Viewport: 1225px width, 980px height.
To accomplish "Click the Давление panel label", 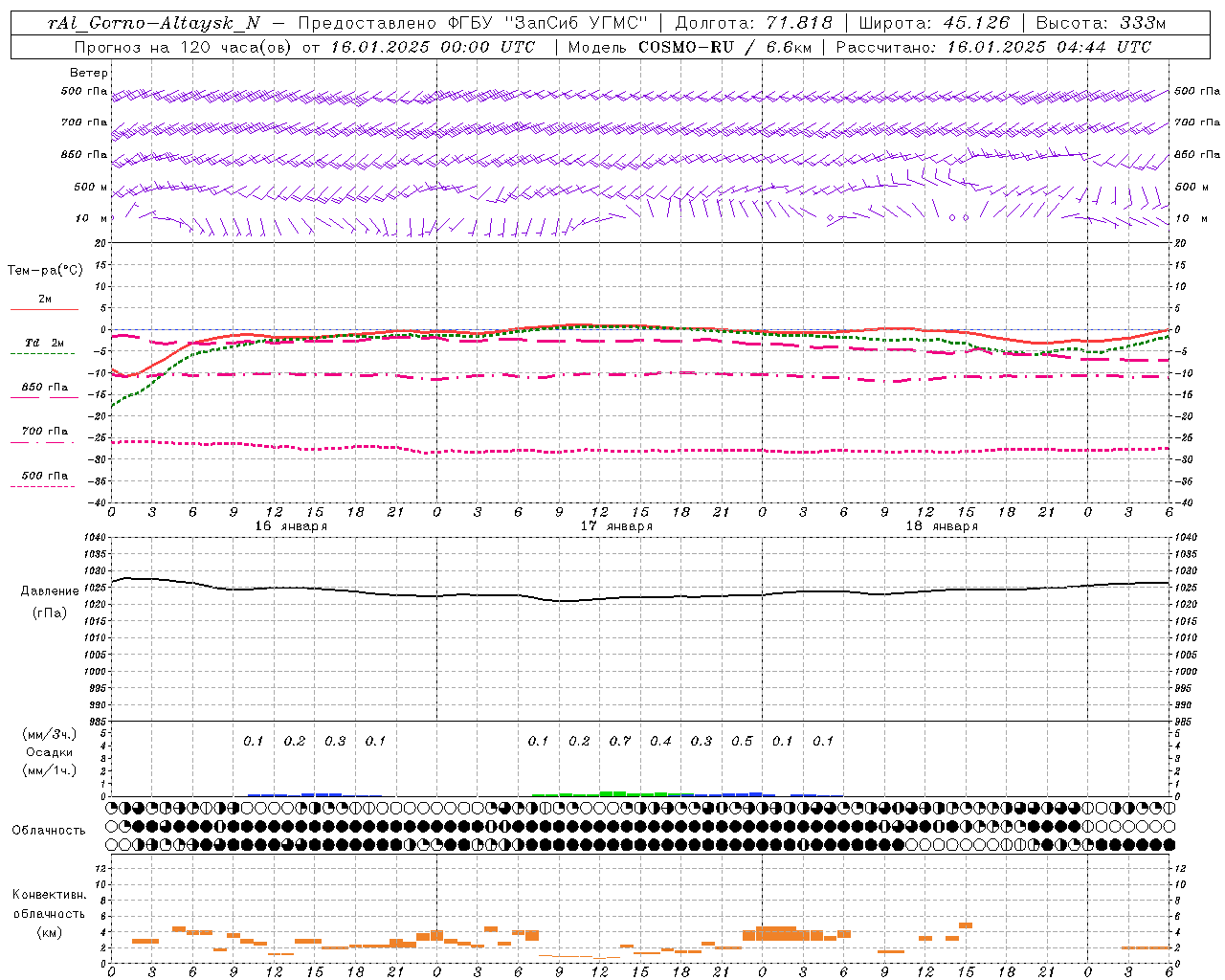I will point(50,591).
